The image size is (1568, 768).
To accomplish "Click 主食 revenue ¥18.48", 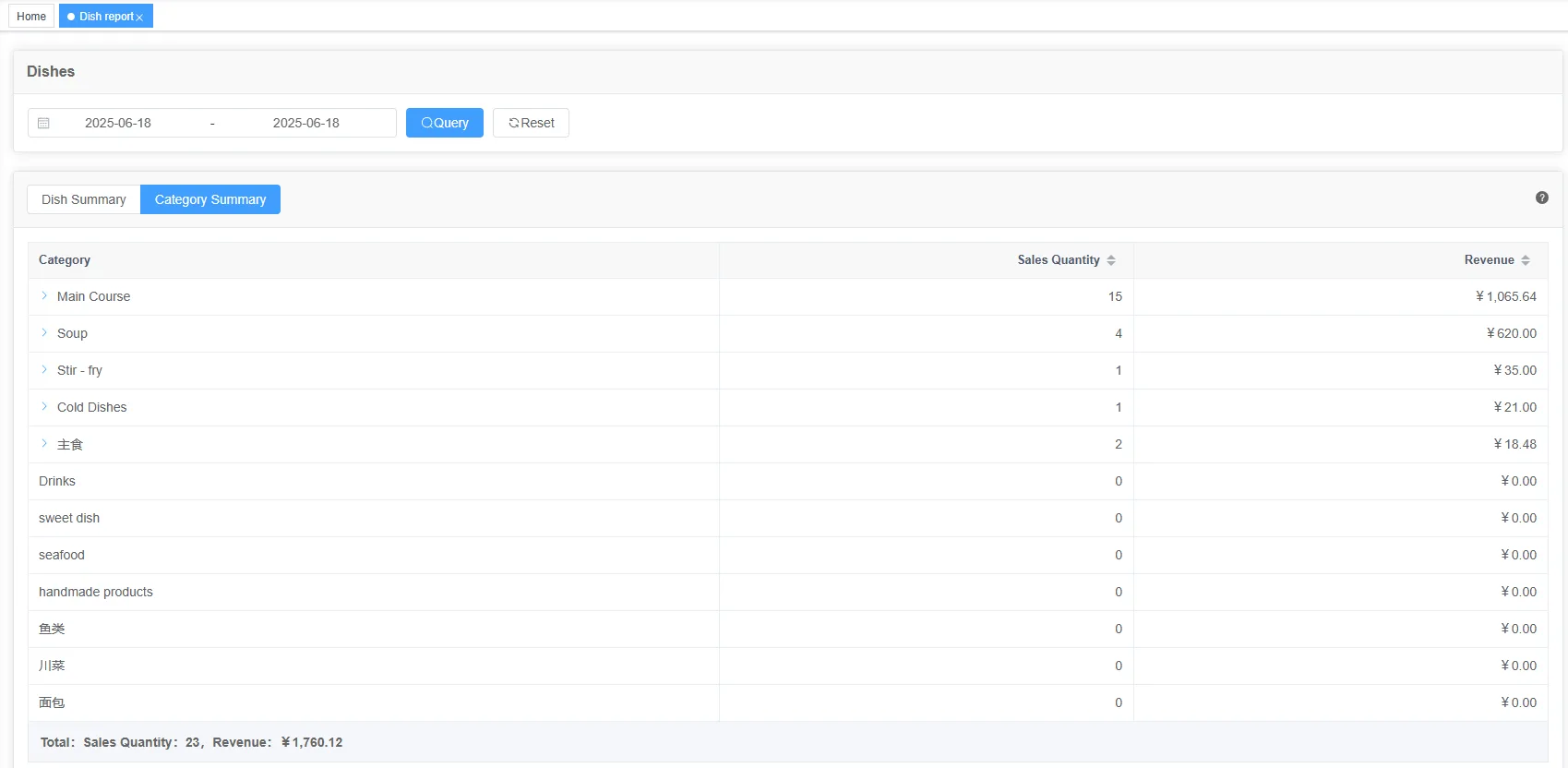I will [x=1515, y=444].
